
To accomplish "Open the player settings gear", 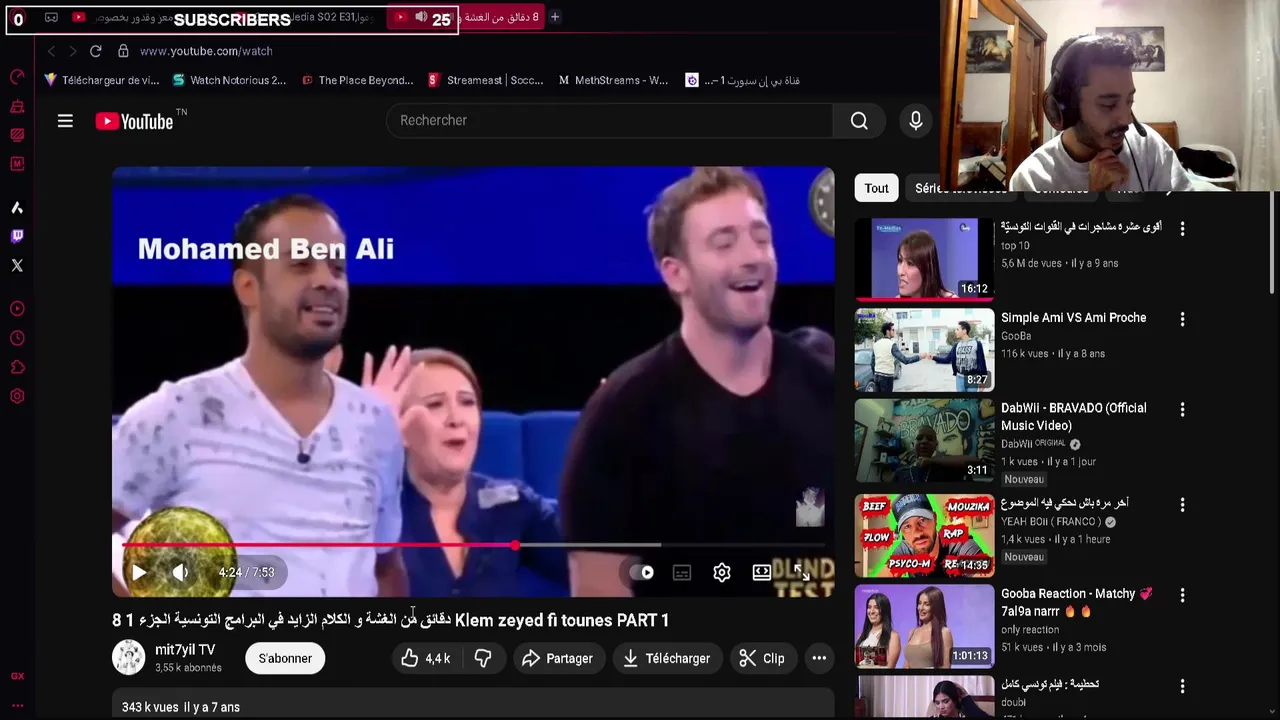I will point(722,572).
